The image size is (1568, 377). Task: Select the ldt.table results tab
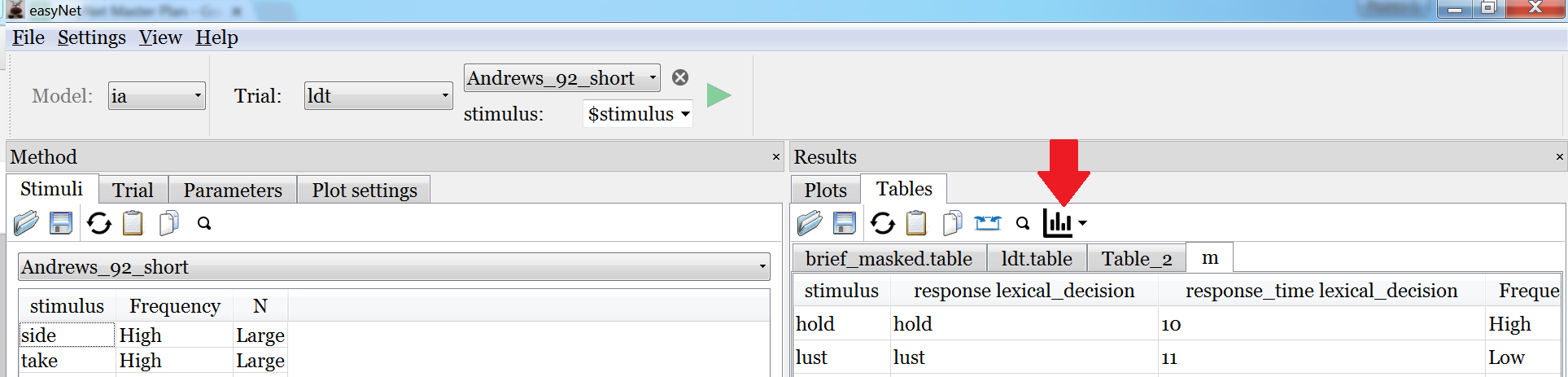pyautogui.click(x=1036, y=259)
